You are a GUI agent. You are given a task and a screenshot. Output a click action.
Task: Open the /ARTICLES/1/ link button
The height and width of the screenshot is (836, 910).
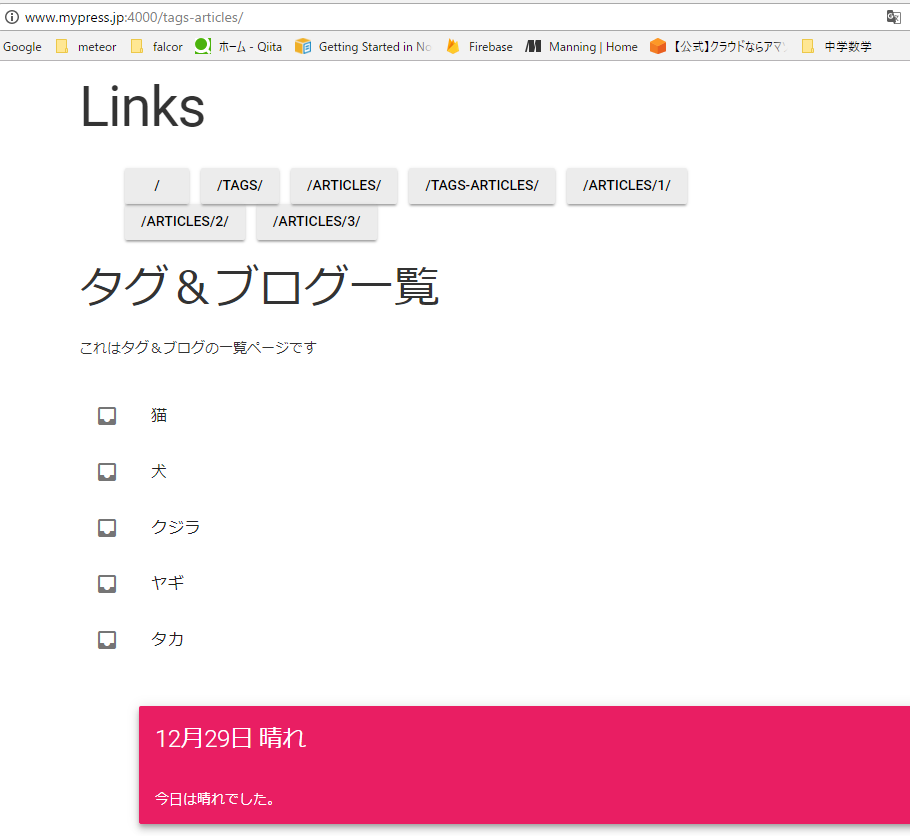pyautogui.click(x=627, y=186)
